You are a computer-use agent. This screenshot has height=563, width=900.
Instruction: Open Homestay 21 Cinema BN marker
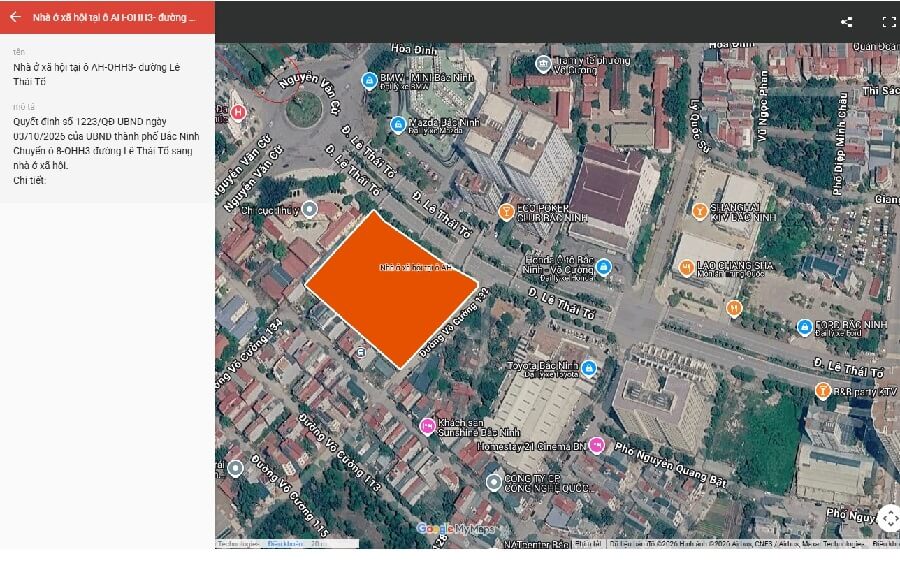(x=597, y=445)
